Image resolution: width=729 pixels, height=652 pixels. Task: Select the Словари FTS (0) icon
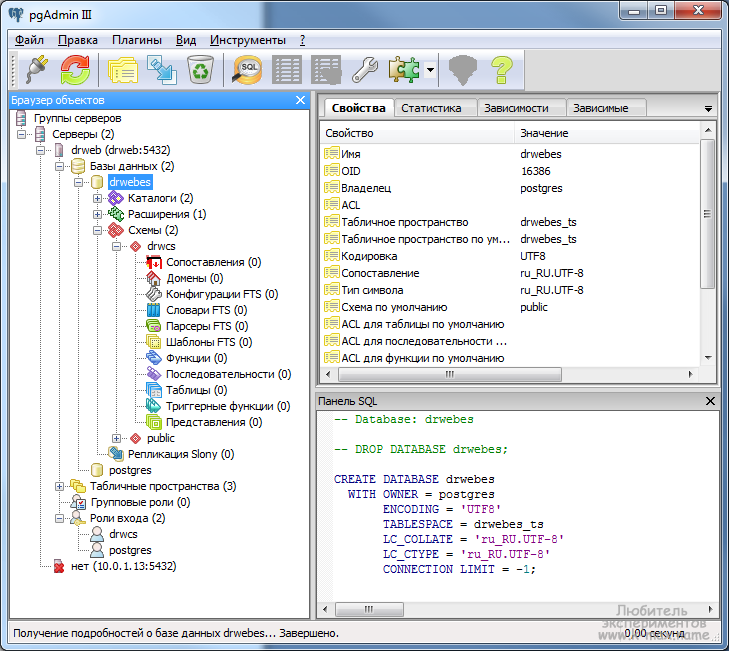pos(154,310)
